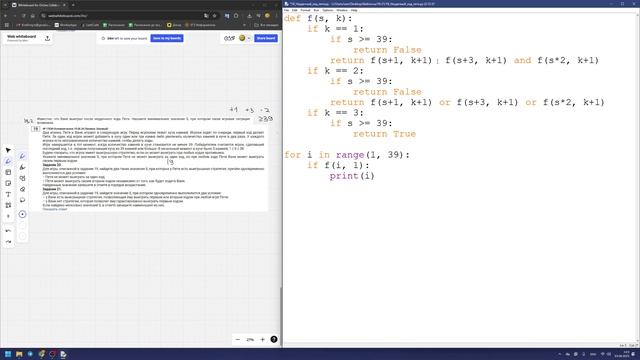Image resolution: width=640 pixels, height=360 pixels.
Task: Pick the second faded color swatch
Action: (x=22, y=225)
